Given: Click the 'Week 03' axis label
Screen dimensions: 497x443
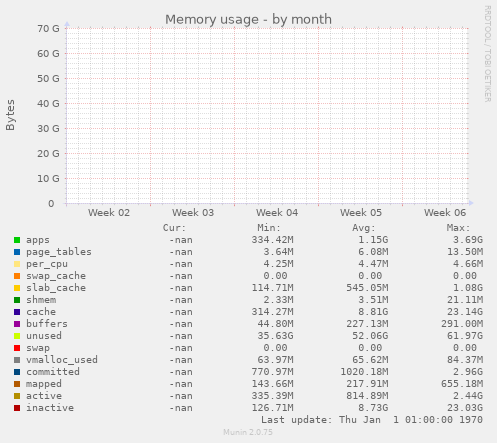Looking at the screenshot, I should pyautogui.click(x=193, y=213).
